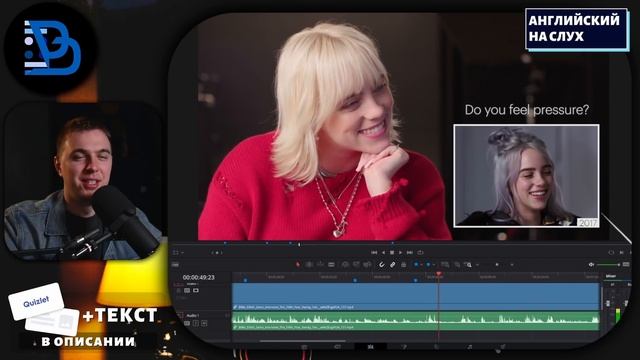Image resolution: width=640 pixels, height=360 pixels.
Task: Click the 2017 interview inset thumbnail
Action: (x=527, y=176)
